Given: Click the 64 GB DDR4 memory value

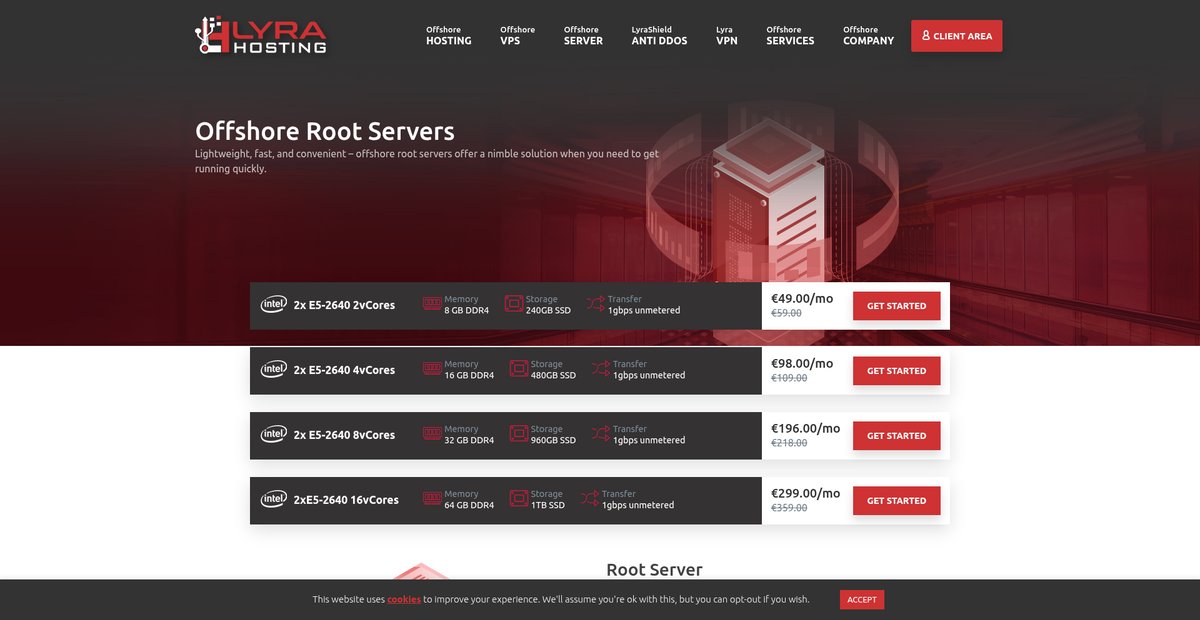Looking at the screenshot, I should coord(469,505).
